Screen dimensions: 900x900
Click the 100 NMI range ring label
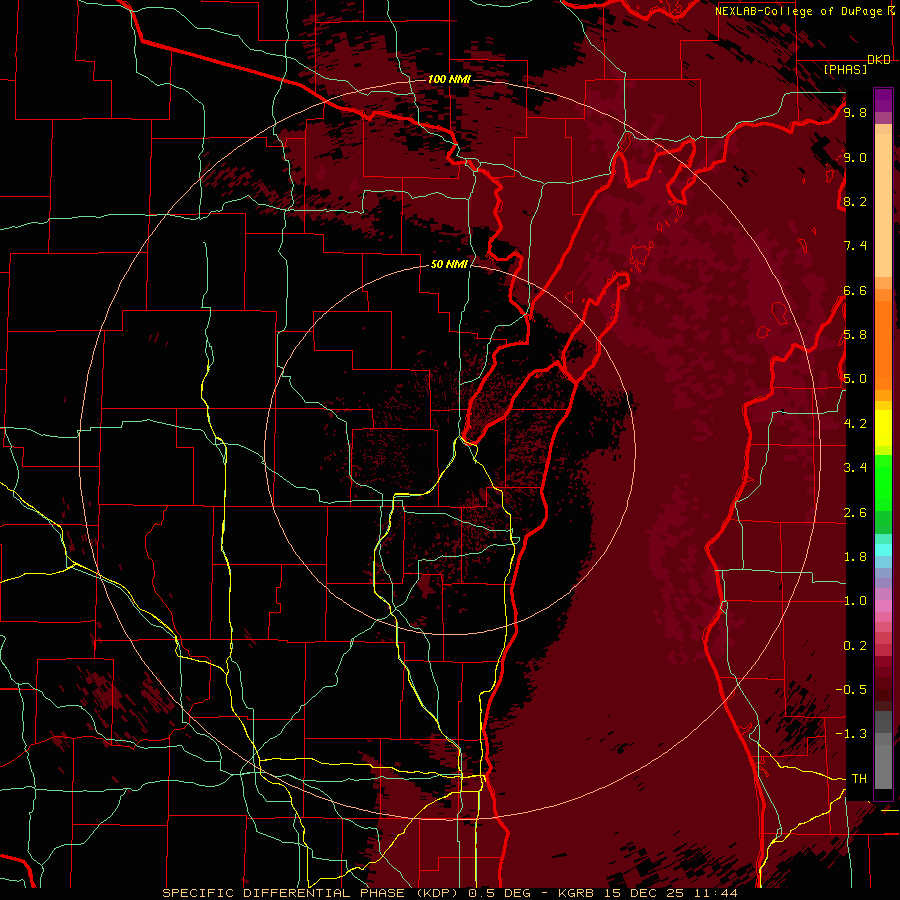[449, 79]
